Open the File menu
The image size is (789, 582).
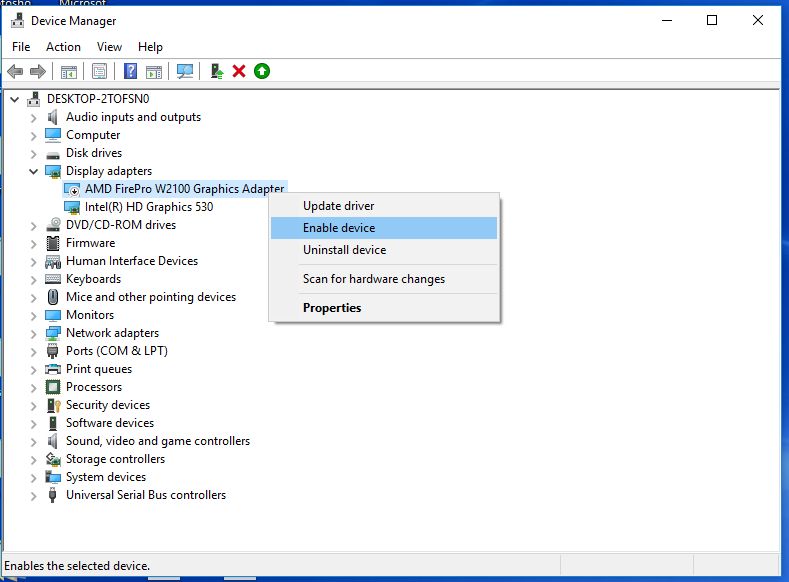click(21, 47)
